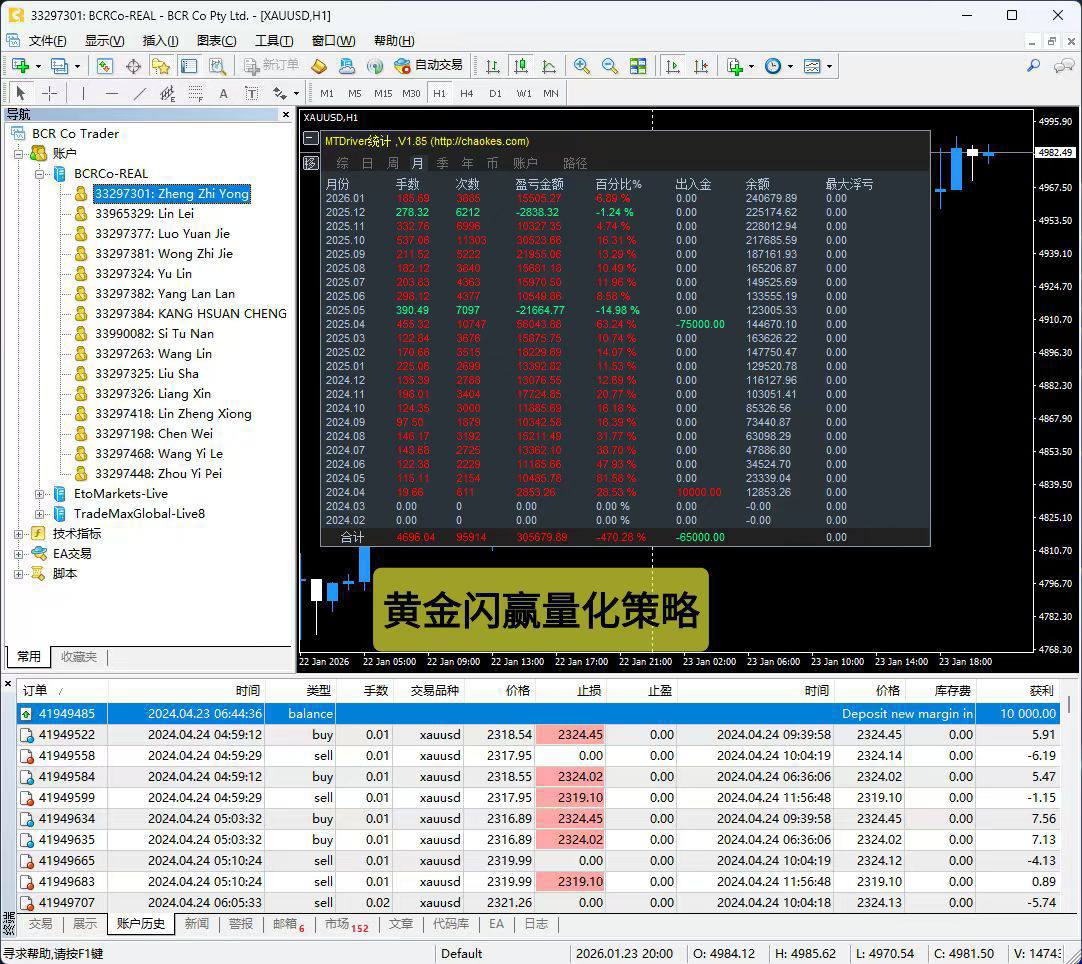This screenshot has width=1082, height=964.
Task: Sort by 获利 column header
Action: point(1017,691)
